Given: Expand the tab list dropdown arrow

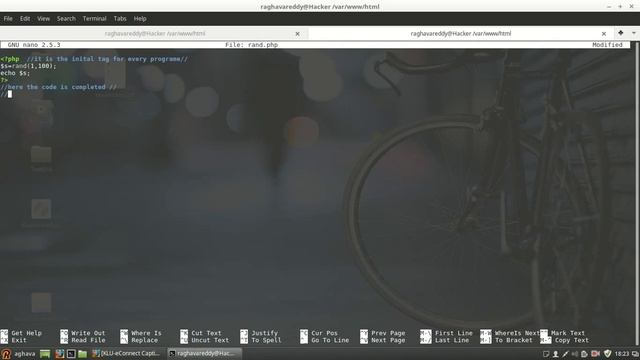Looking at the screenshot, I should point(633,33).
